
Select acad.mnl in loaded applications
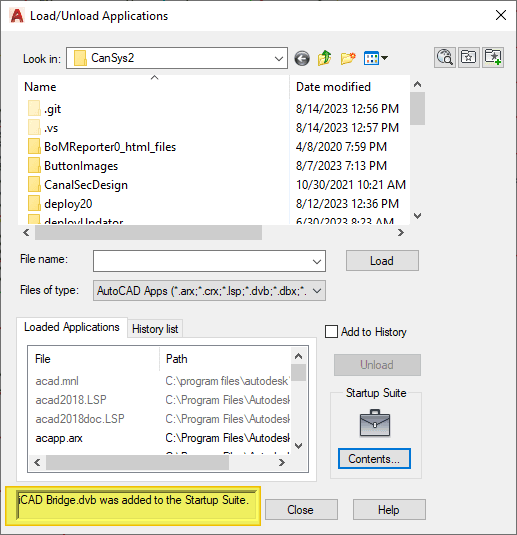(x=57, y=381)
